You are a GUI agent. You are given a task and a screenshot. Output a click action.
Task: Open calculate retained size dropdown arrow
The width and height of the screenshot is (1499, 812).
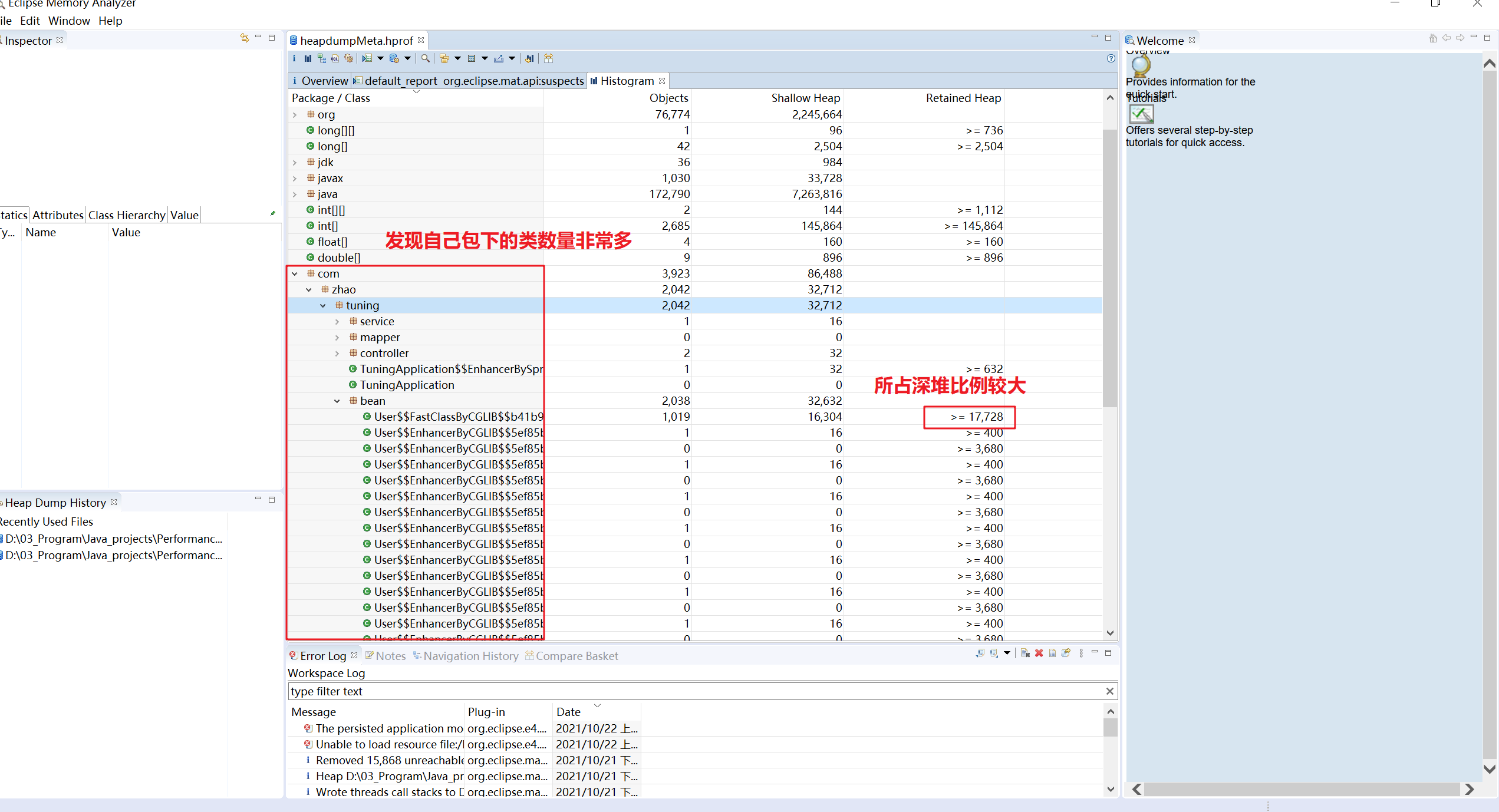pos(485,58)
